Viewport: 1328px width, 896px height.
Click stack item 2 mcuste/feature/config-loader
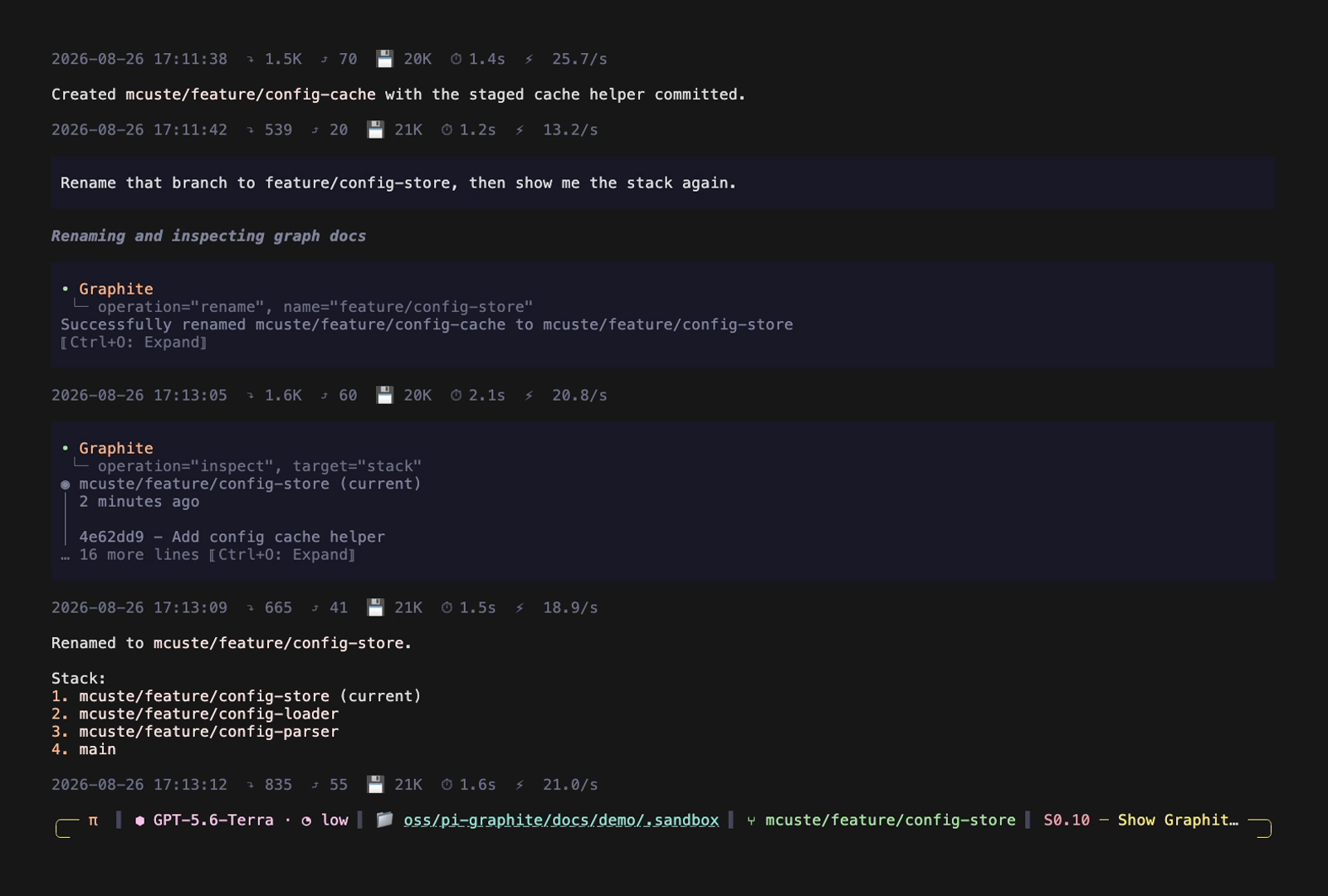pyautogui.click(x=195, y=713)
